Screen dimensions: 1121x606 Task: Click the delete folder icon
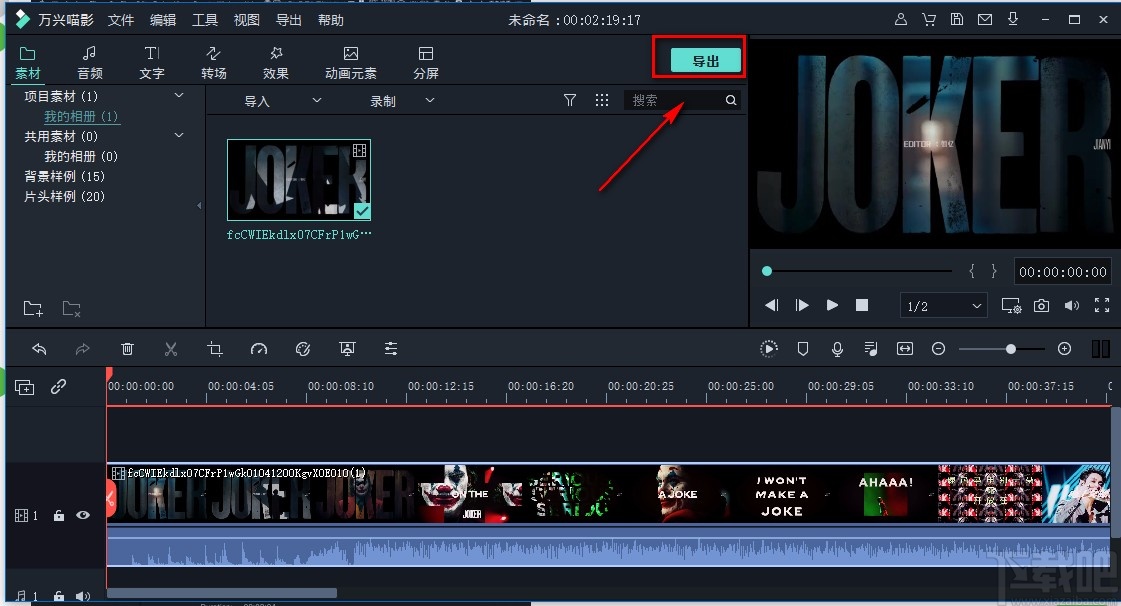pos(71,309)
